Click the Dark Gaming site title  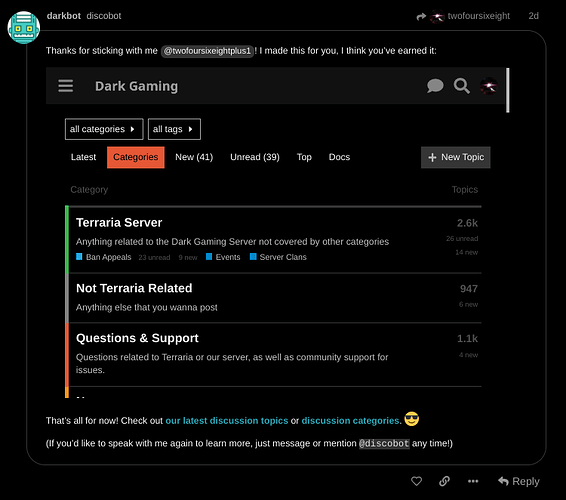[136, 86]
